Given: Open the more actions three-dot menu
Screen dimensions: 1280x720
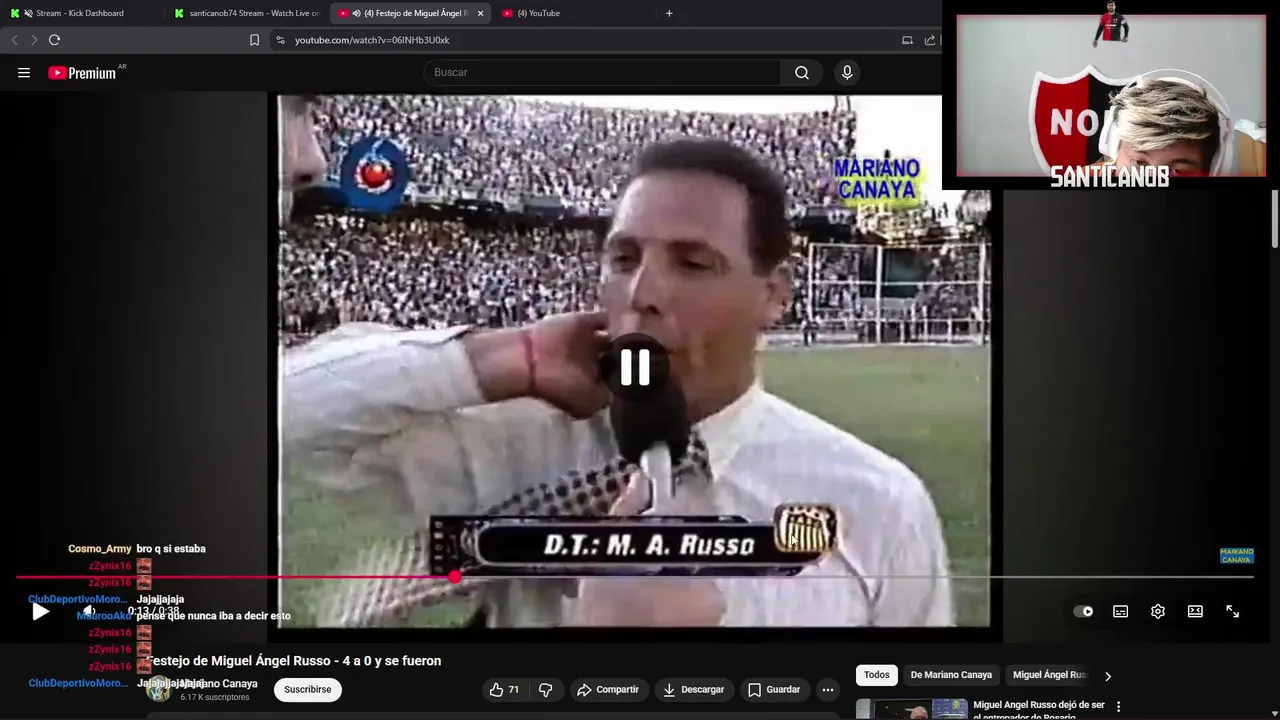Looking at the screenshot, I should tap(827, 690).
